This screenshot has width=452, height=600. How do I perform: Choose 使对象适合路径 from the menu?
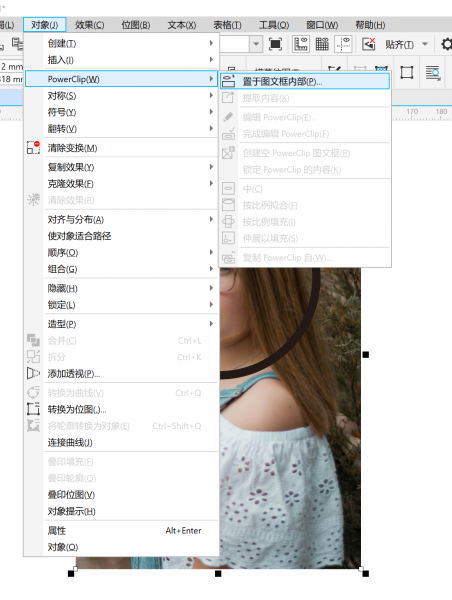[x=121, y=236]
